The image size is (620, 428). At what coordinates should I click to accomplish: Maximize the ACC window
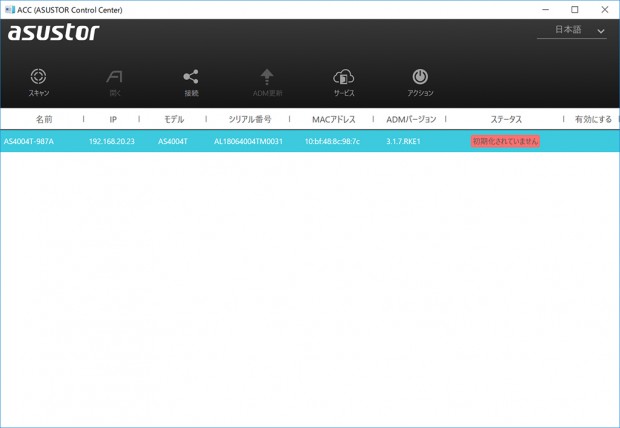point(575,9)
